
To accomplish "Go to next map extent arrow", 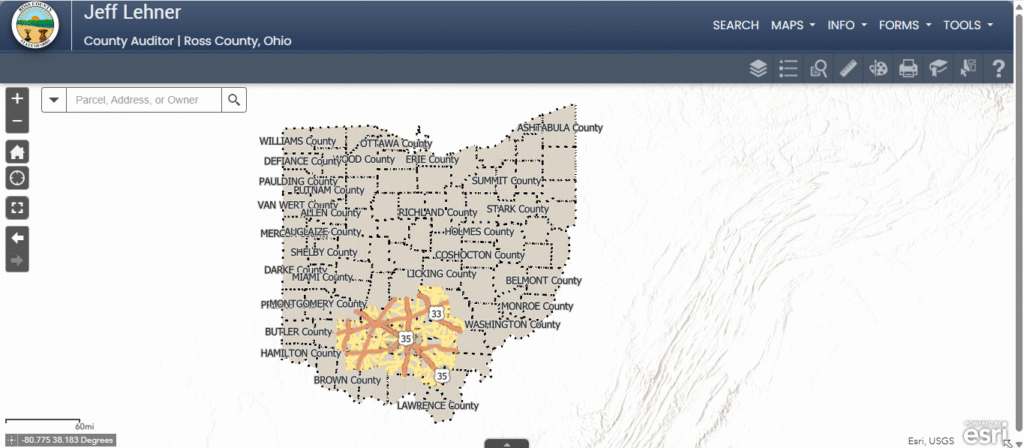I will [18, 261].
